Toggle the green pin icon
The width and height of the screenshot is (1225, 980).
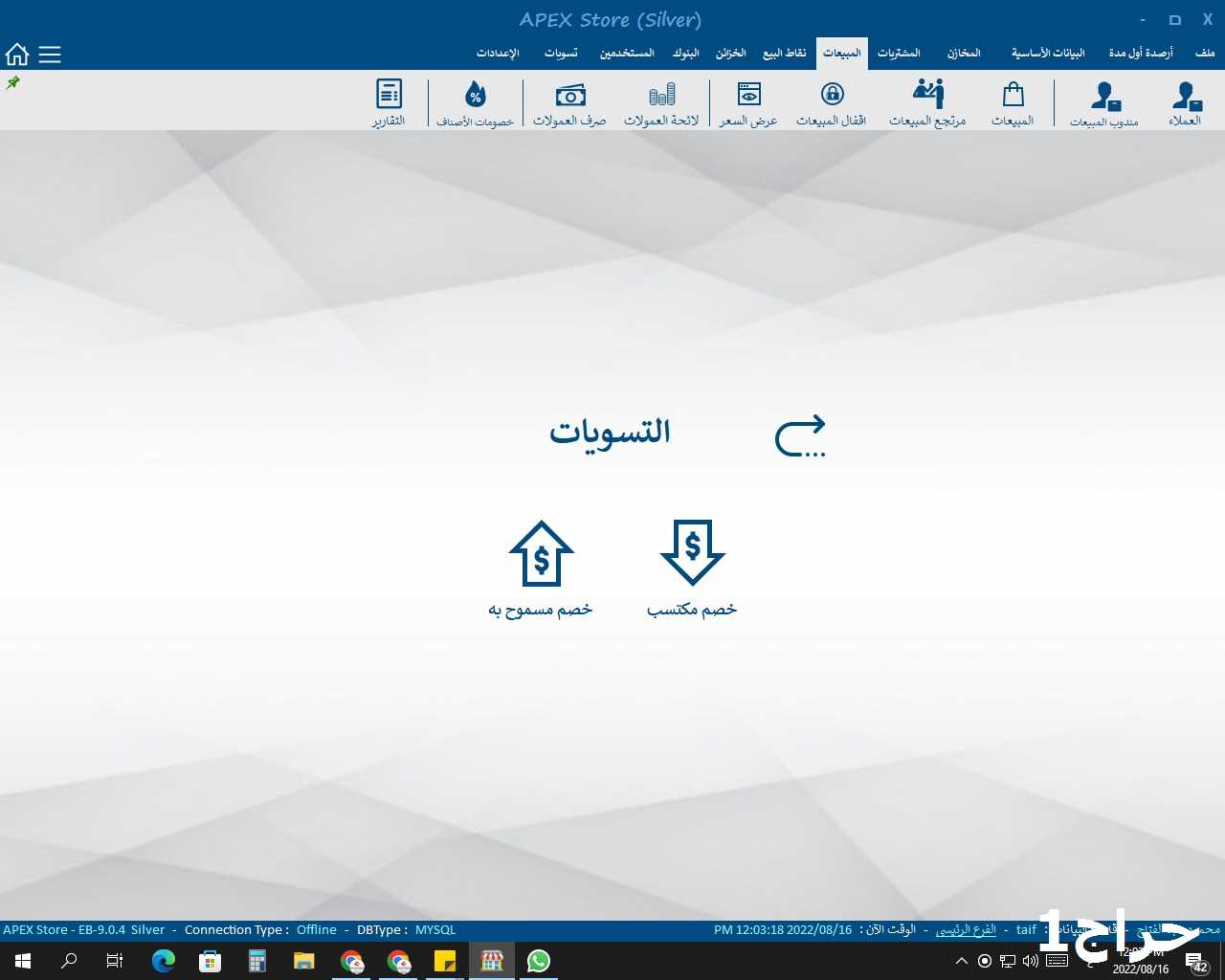(13, 83)
